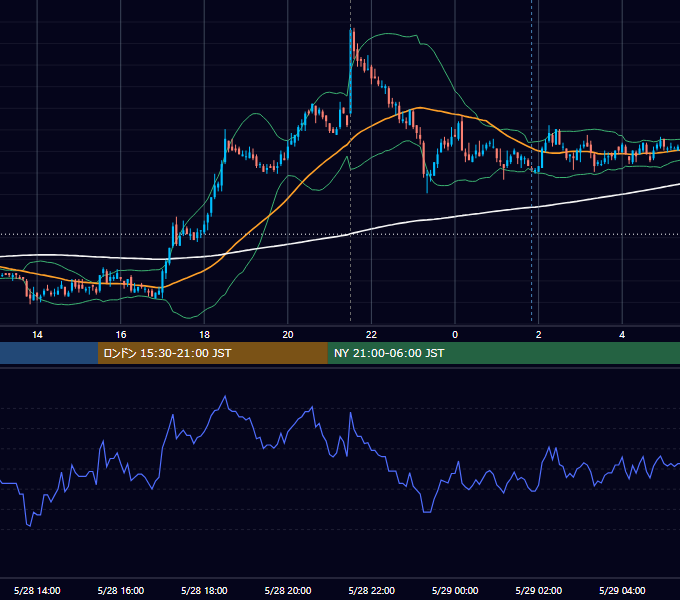Click the hour label 4 on price chart axis
This screenshot has height=600, width=680.
coord(622,335)
